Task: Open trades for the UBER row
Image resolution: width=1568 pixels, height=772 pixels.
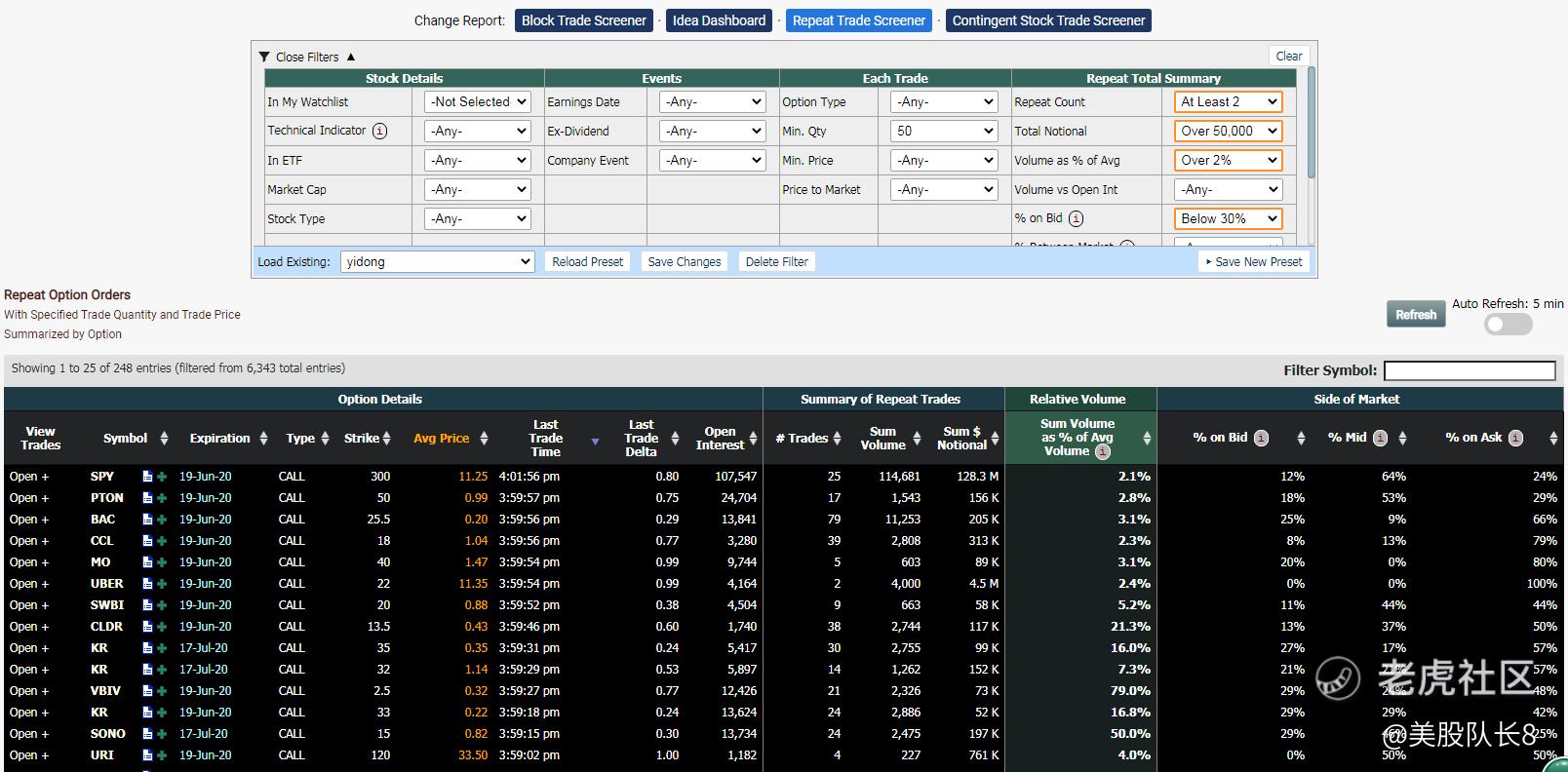Action: (x=29, y=584)
